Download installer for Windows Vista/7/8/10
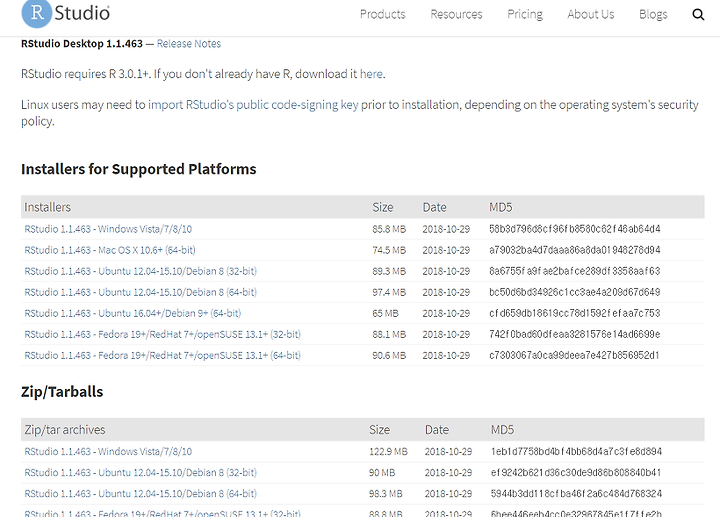 (108, 229)
